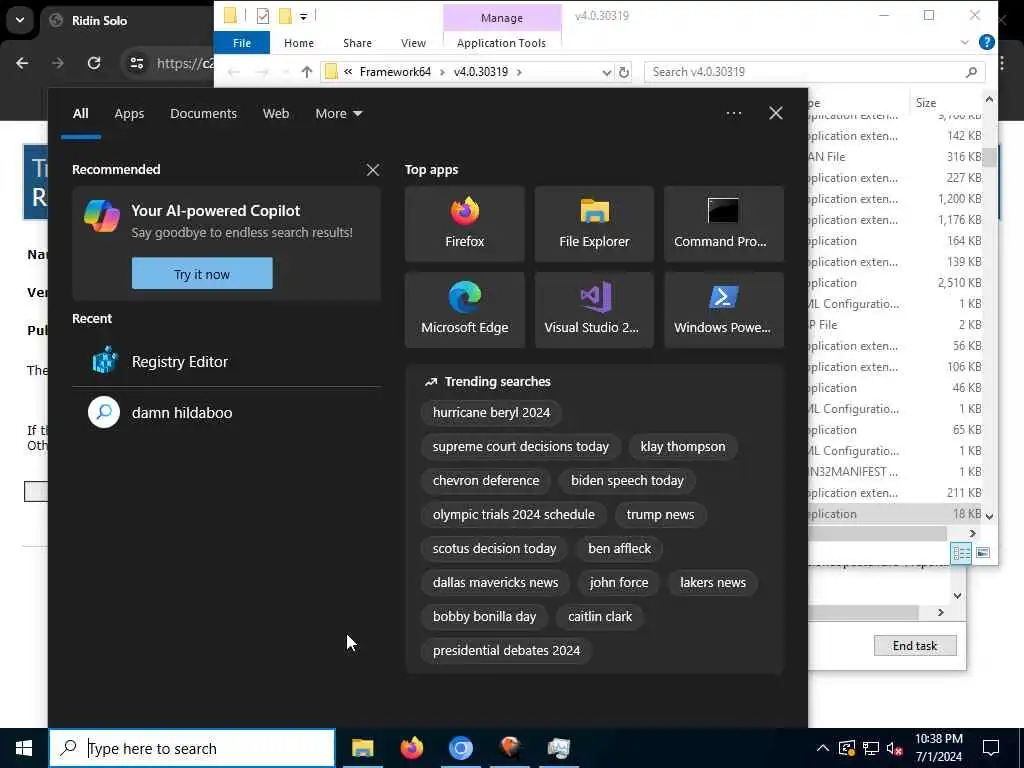The height and width of the screenshot is (768, 1024).
Task: Go up one folder in File Explorer
Action: point(306,72)
